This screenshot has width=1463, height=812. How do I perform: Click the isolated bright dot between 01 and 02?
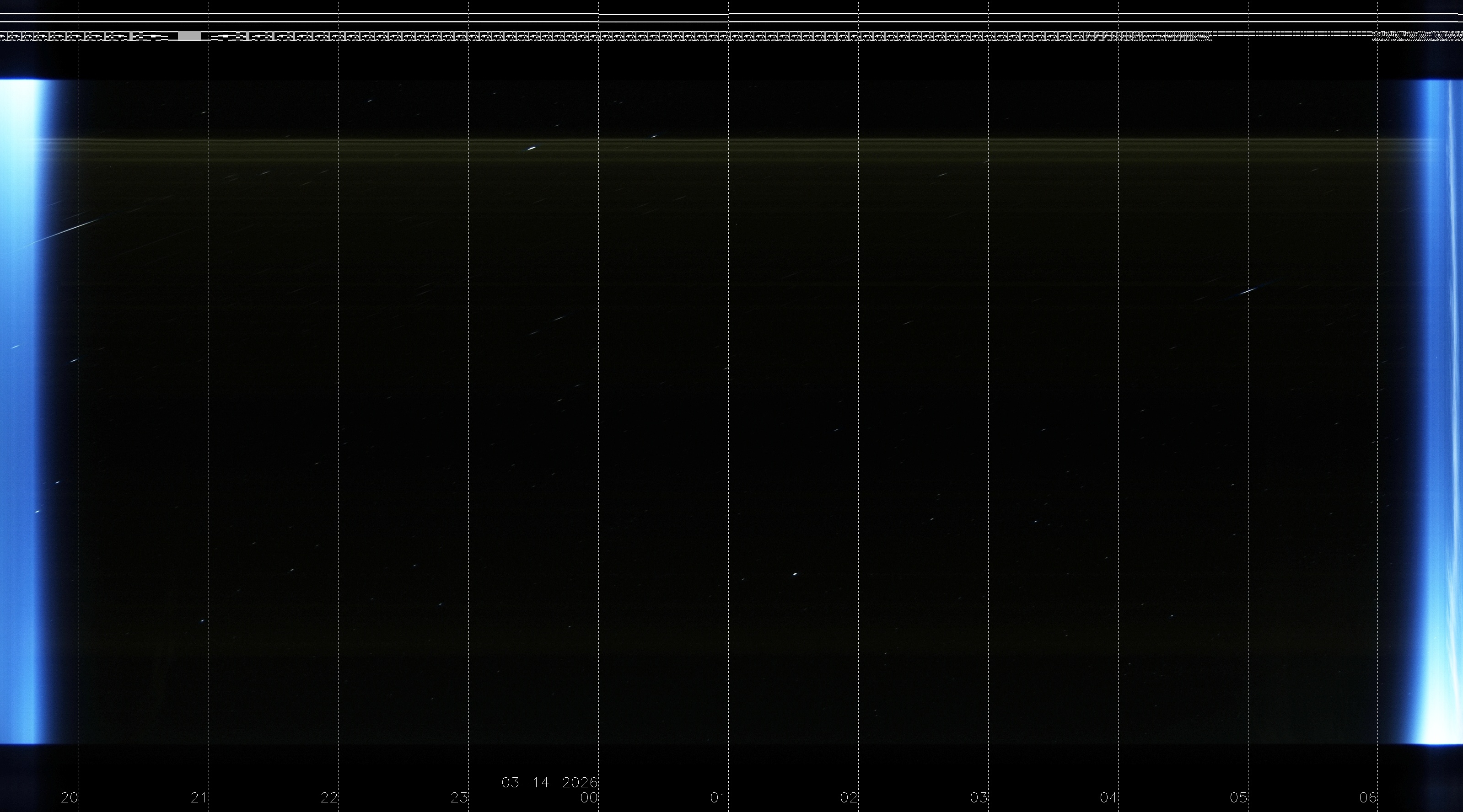tap(795, 574)
